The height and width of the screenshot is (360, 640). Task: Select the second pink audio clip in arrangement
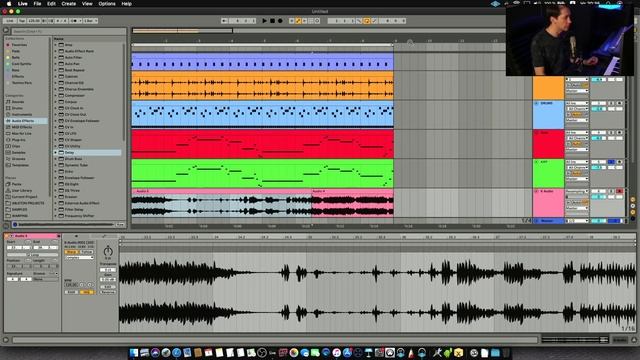352,202
